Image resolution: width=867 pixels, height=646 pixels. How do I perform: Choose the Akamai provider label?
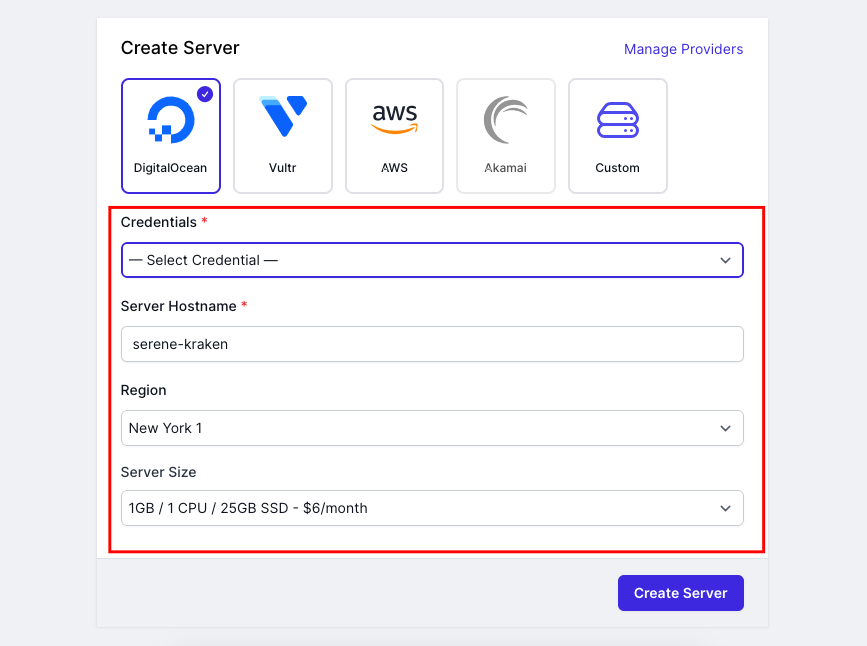click(505, 168)
